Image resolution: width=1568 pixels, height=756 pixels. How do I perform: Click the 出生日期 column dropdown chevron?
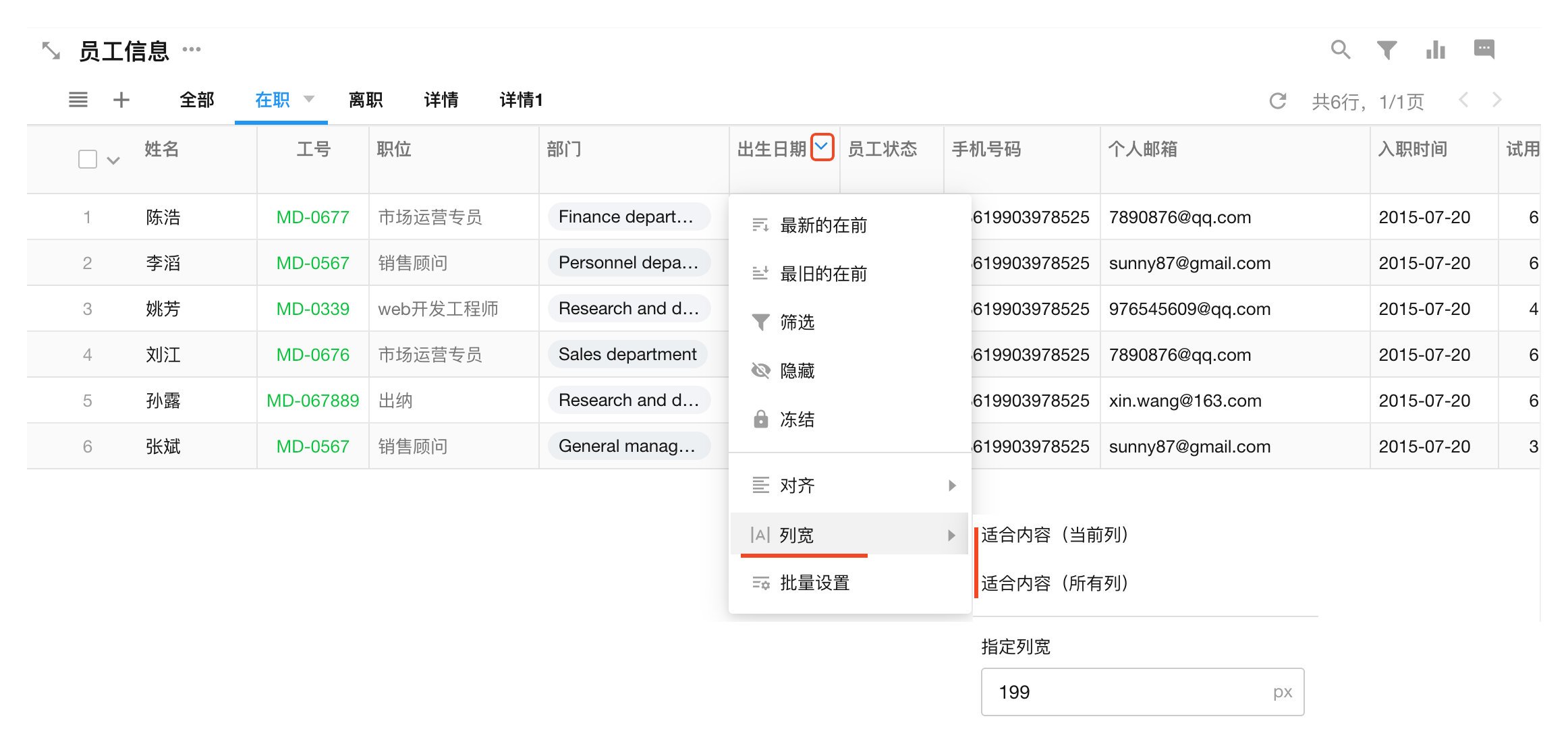point(822,147)
